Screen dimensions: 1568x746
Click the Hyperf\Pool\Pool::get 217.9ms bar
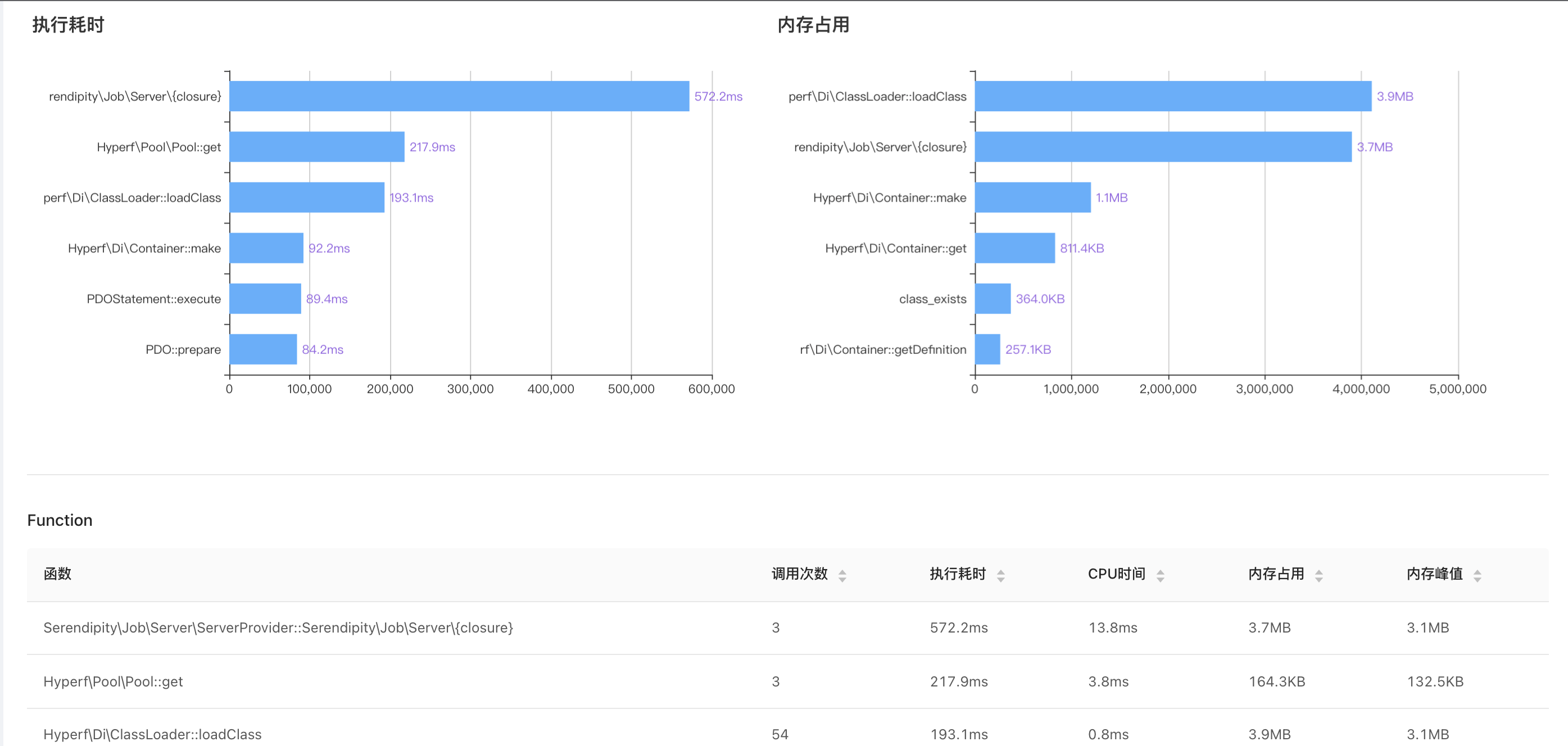click(316, 147)
